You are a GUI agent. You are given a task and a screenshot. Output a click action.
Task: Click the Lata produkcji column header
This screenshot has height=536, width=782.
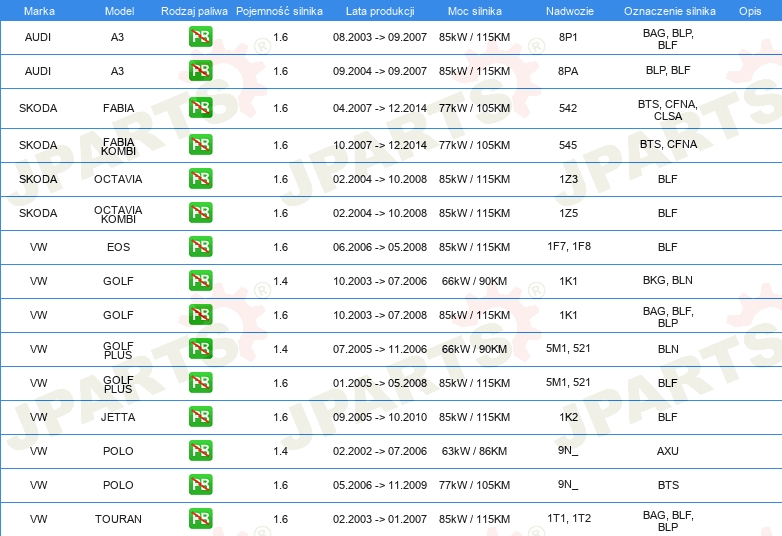click(380, 11)
